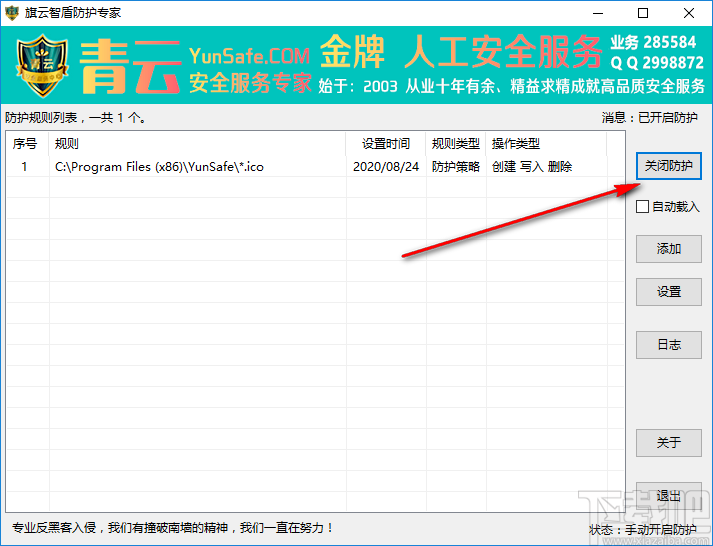This screenshot has height=546, width=713.
Task: Minimize the 旗云智盾防护专家 window
Action: click(x=598, y=13)
